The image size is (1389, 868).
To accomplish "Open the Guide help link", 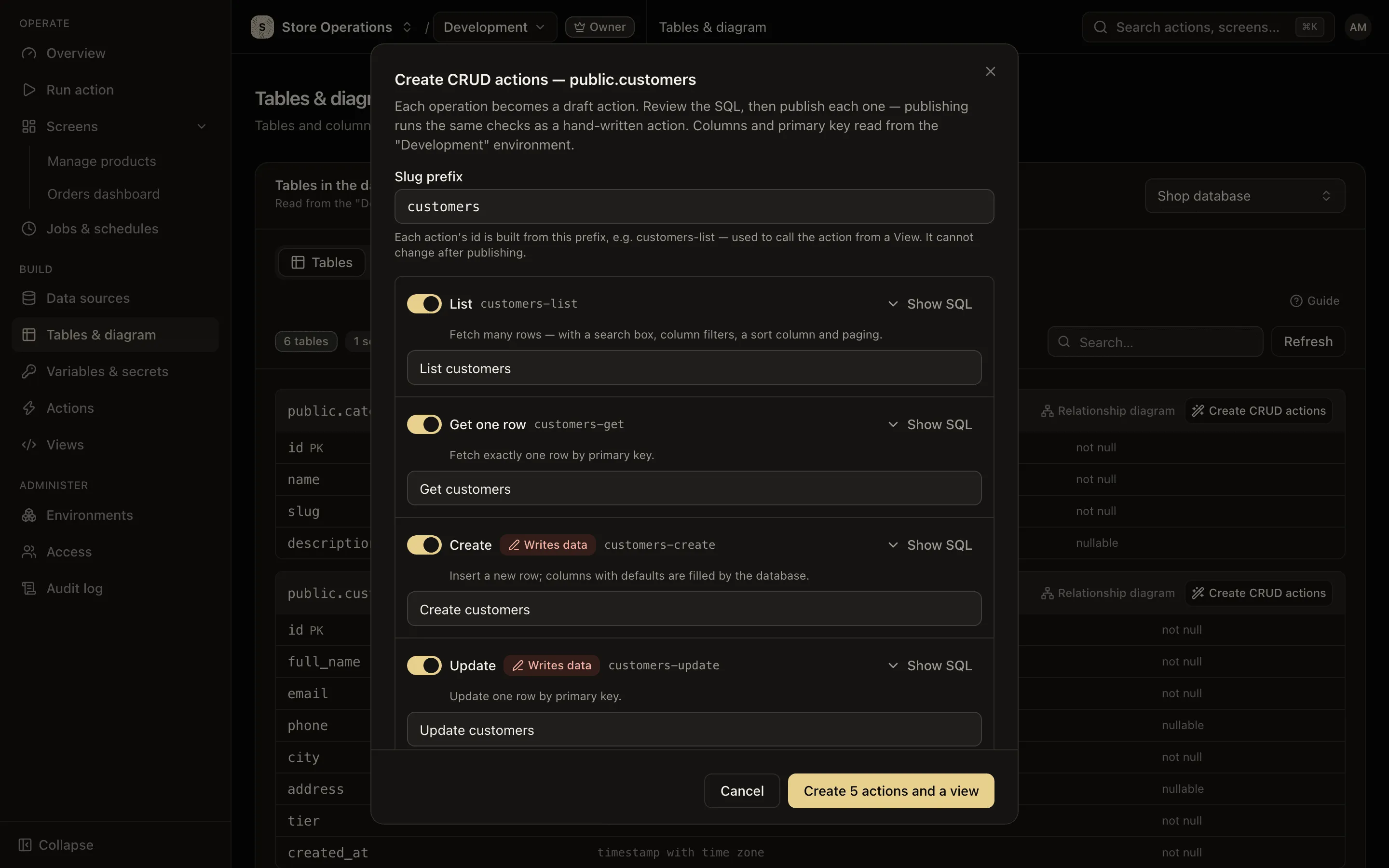I will click(x=1314, y=301).
